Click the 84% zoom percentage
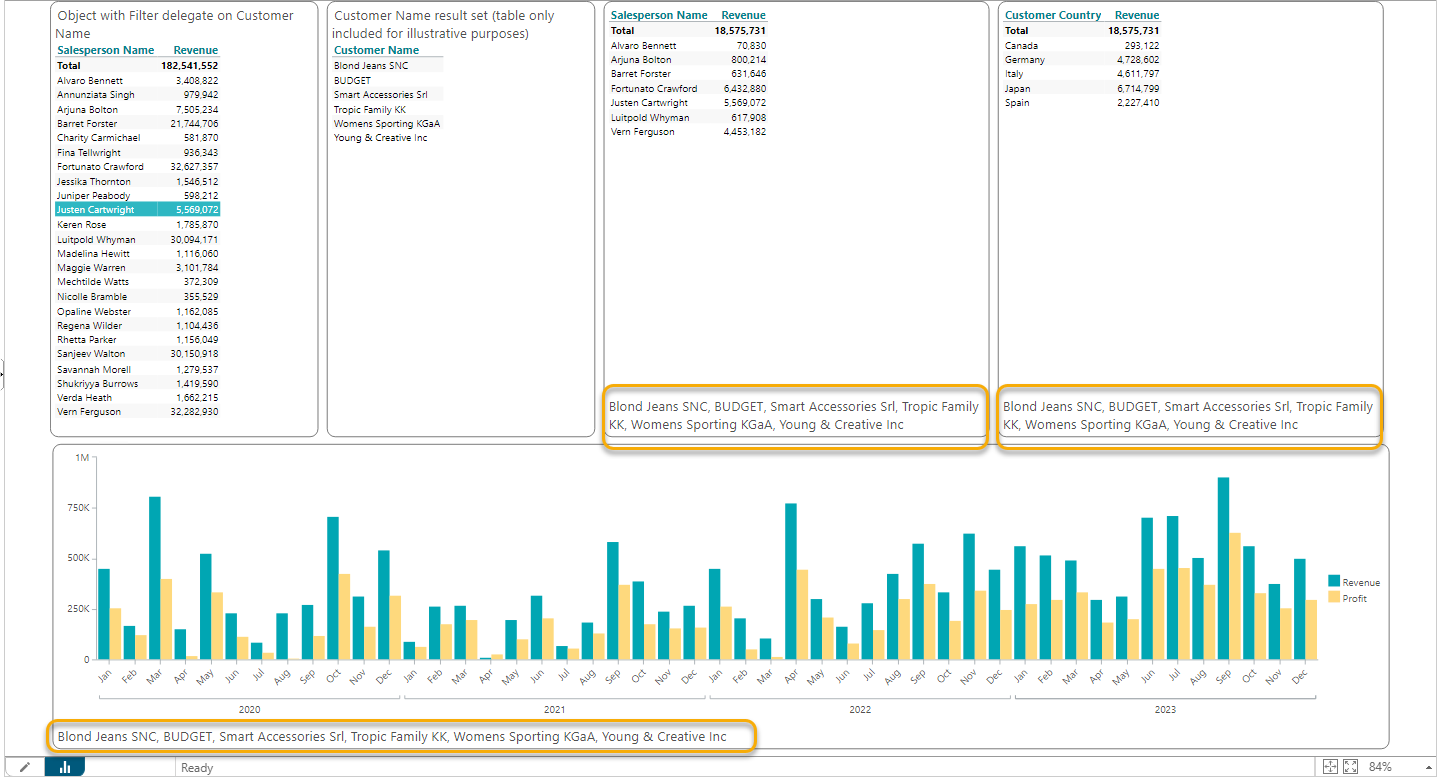This screenshot has height=780, width=1440. (1381, 767)
